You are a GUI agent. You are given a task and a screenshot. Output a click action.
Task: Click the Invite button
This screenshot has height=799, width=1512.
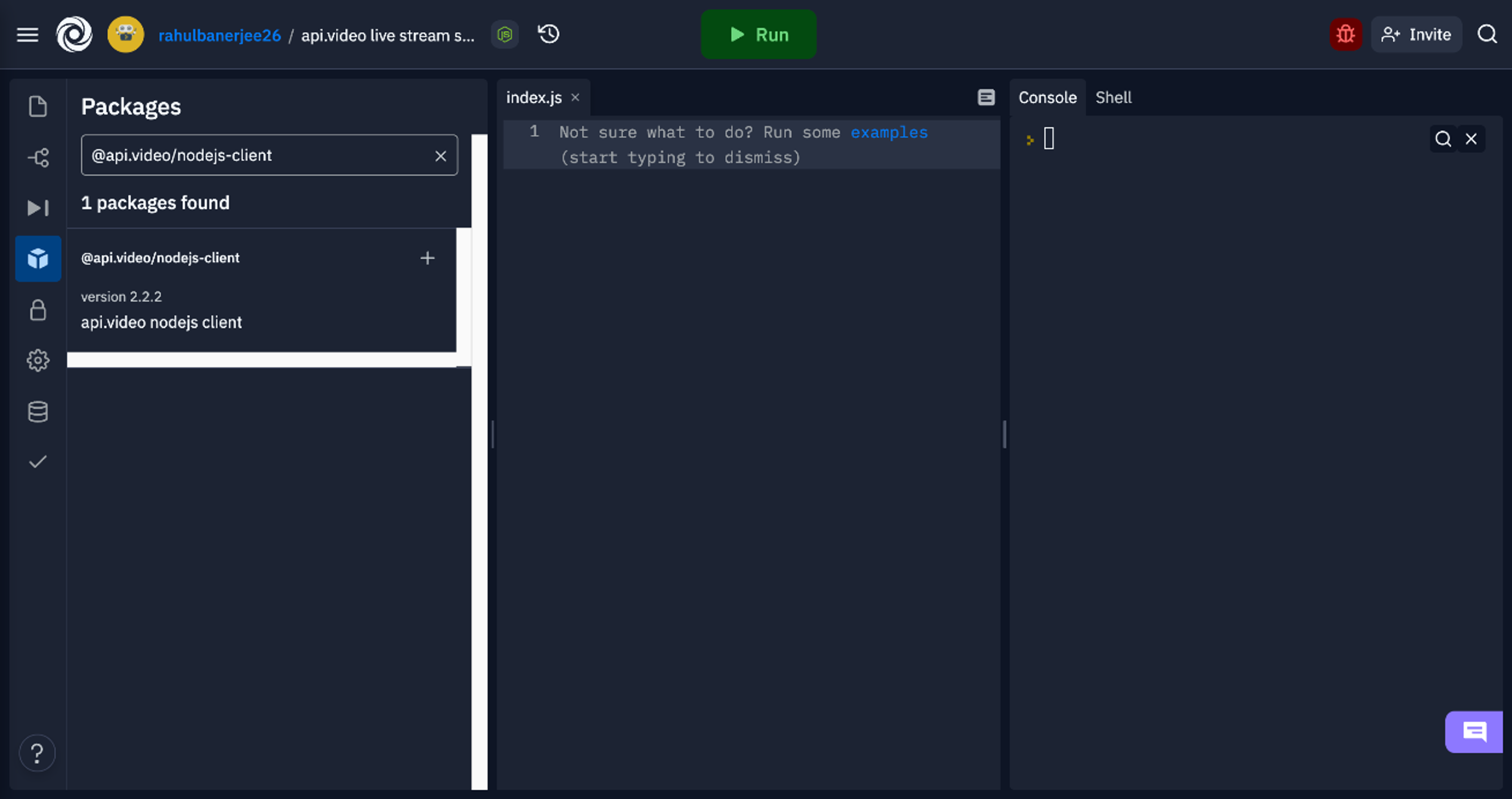(1416, 35)
